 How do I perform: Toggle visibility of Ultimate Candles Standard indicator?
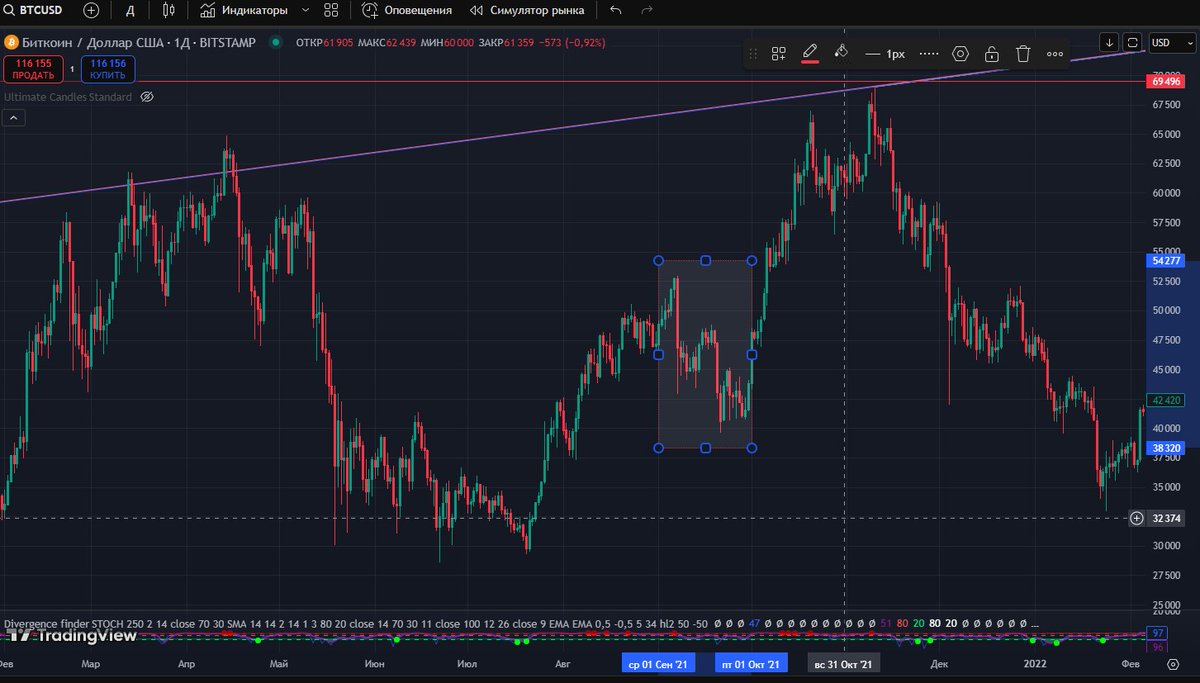tap(146, 97)
